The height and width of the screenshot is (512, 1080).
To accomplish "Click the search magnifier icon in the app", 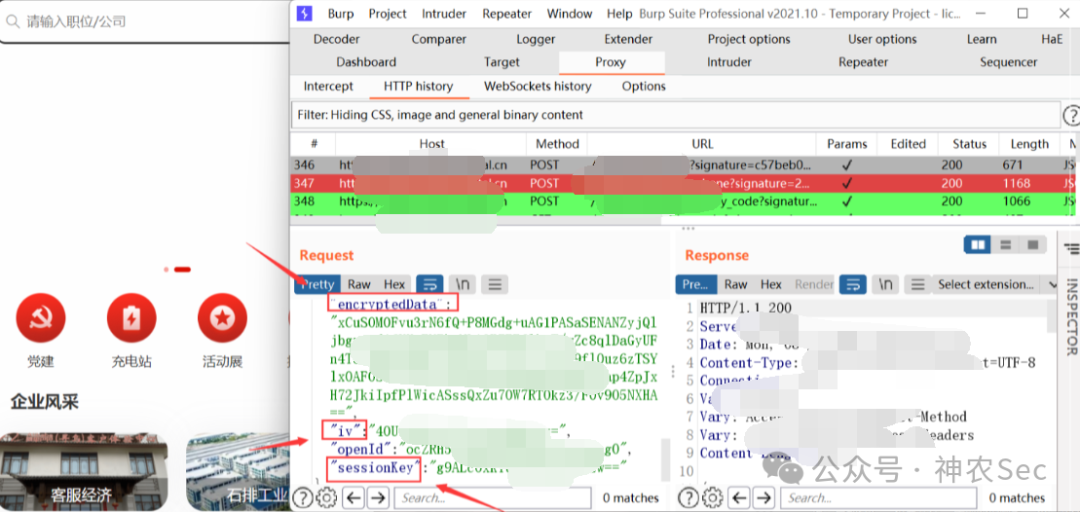I will coord(12,21).
